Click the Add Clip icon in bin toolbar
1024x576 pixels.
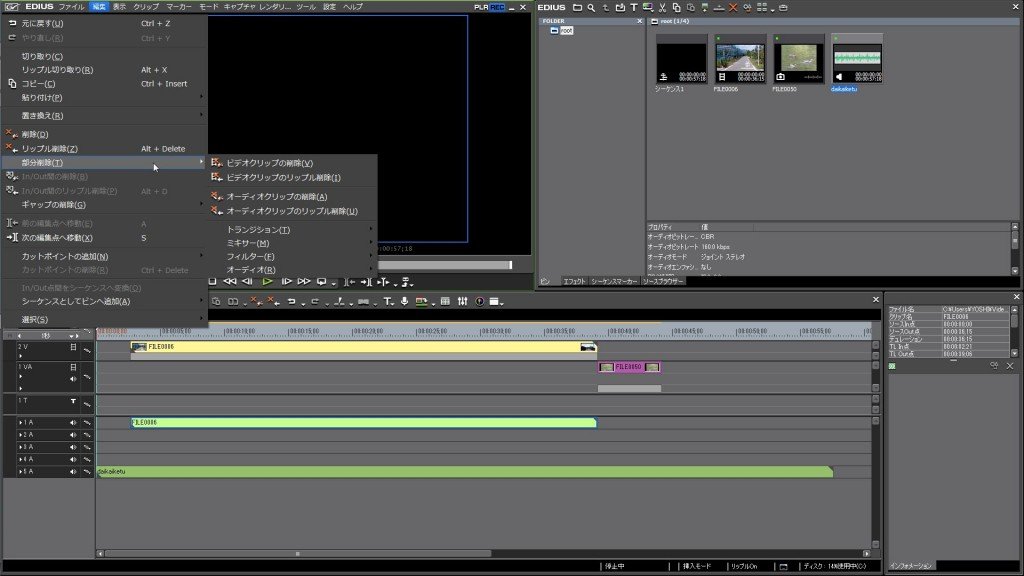coord(620,8)
